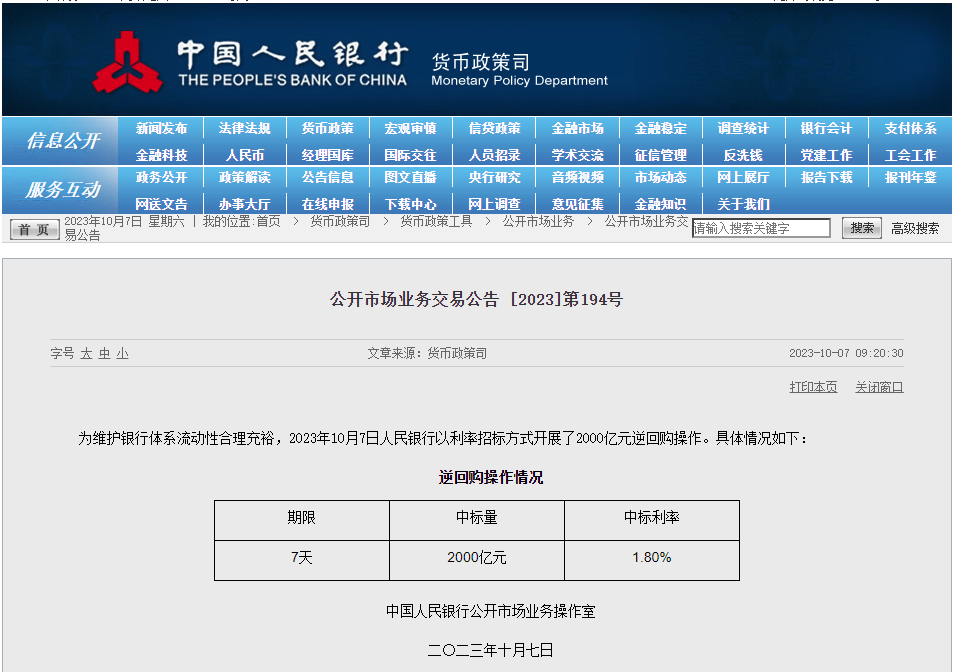
Task: Click the search keyword input field
Action: [761, 228]
